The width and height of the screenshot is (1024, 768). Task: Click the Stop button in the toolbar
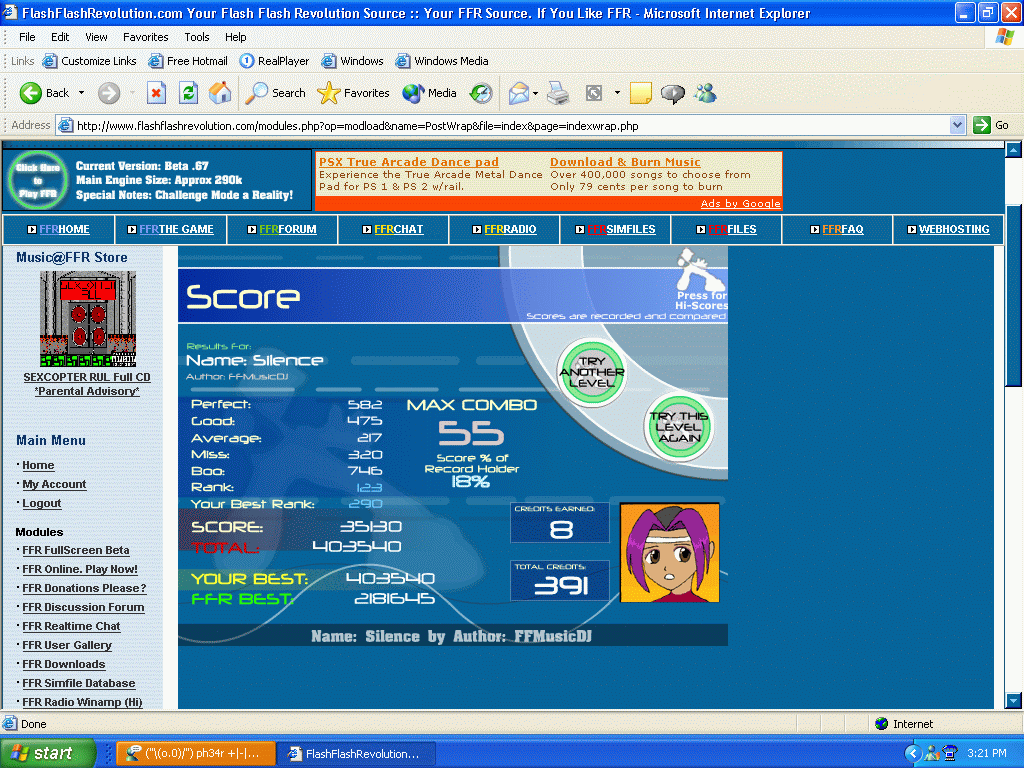coord(156,93)
